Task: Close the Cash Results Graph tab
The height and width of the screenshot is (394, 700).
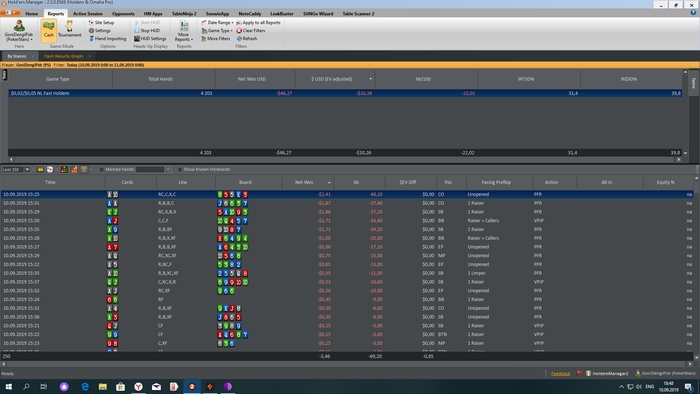Action: pyautogui.click(x=89, y=56)
